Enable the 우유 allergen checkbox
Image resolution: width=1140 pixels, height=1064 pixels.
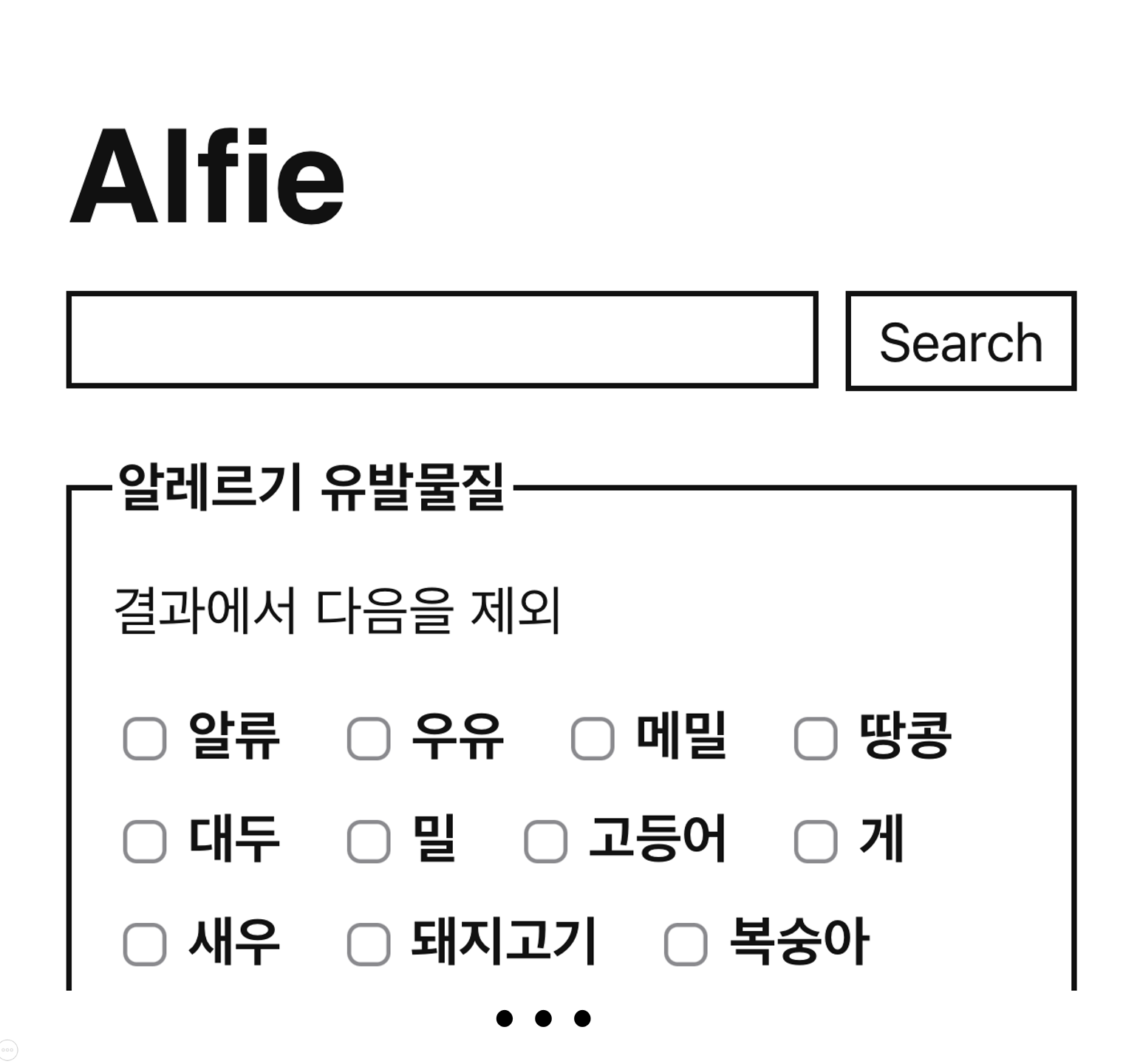coord(369,738)
